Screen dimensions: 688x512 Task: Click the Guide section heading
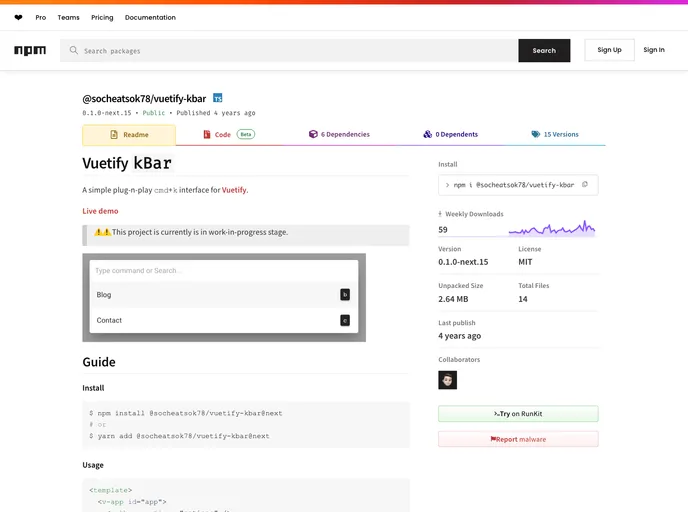99,362
